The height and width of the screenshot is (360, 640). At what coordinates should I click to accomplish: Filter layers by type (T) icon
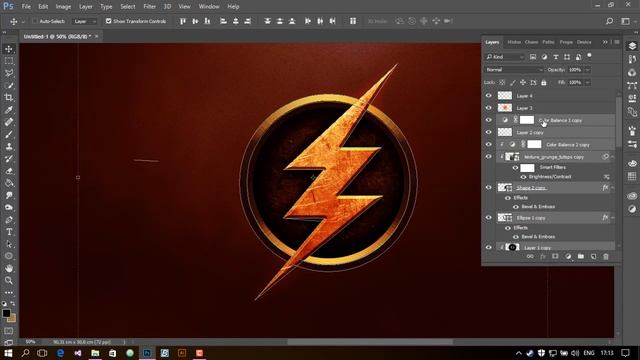pyautogui.click(x=556, y=57)
